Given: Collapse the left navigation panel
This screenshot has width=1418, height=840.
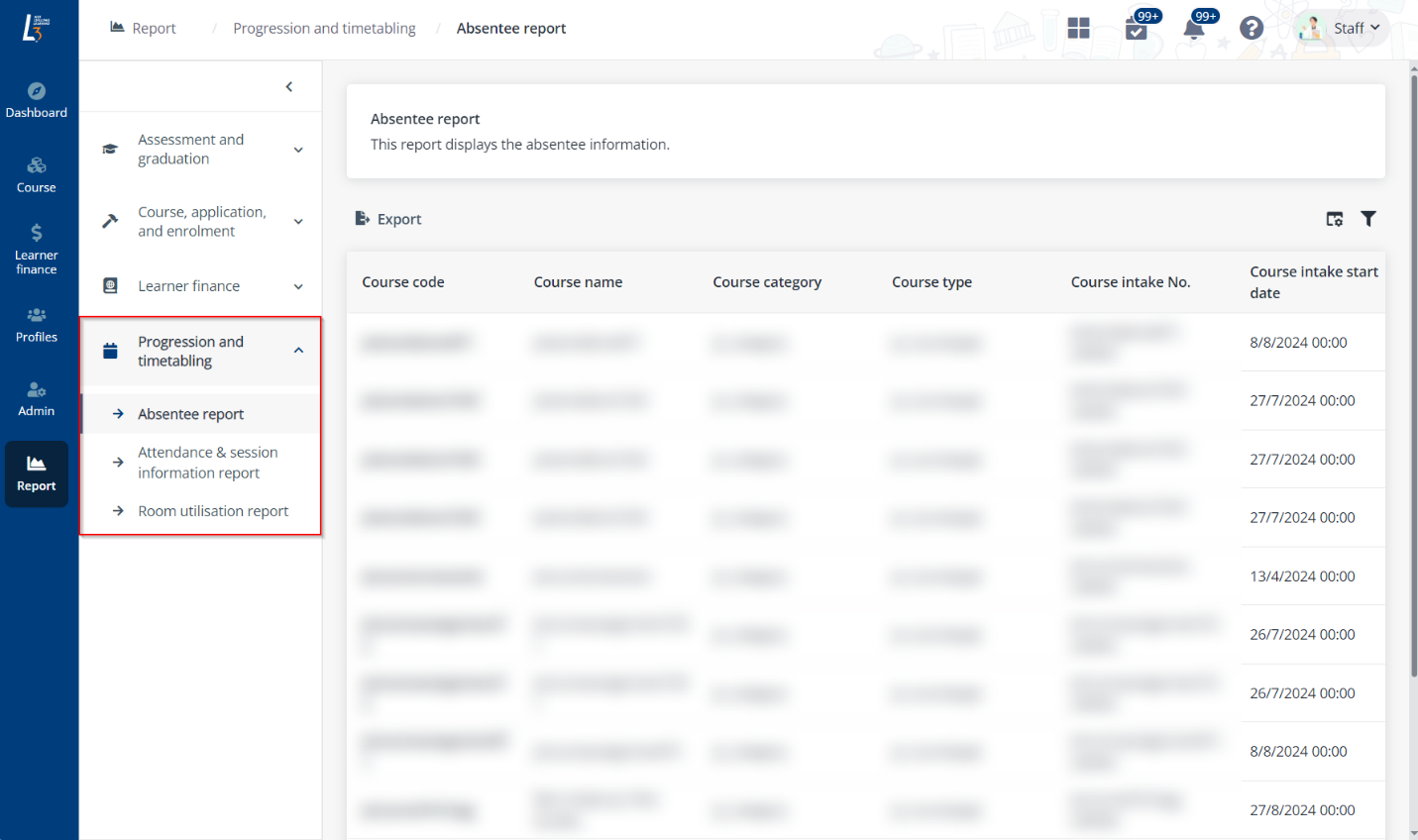Looking at the screenshot, I should tap(288, 86).
